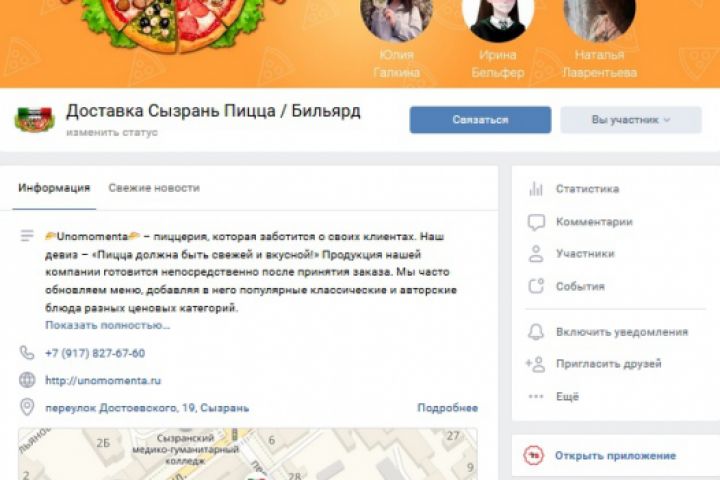Image resolution: width=720 pixels, height=480 pixels.
Task: Click the bell icon for Включить уведомления
Action: (x=536, y=332)
